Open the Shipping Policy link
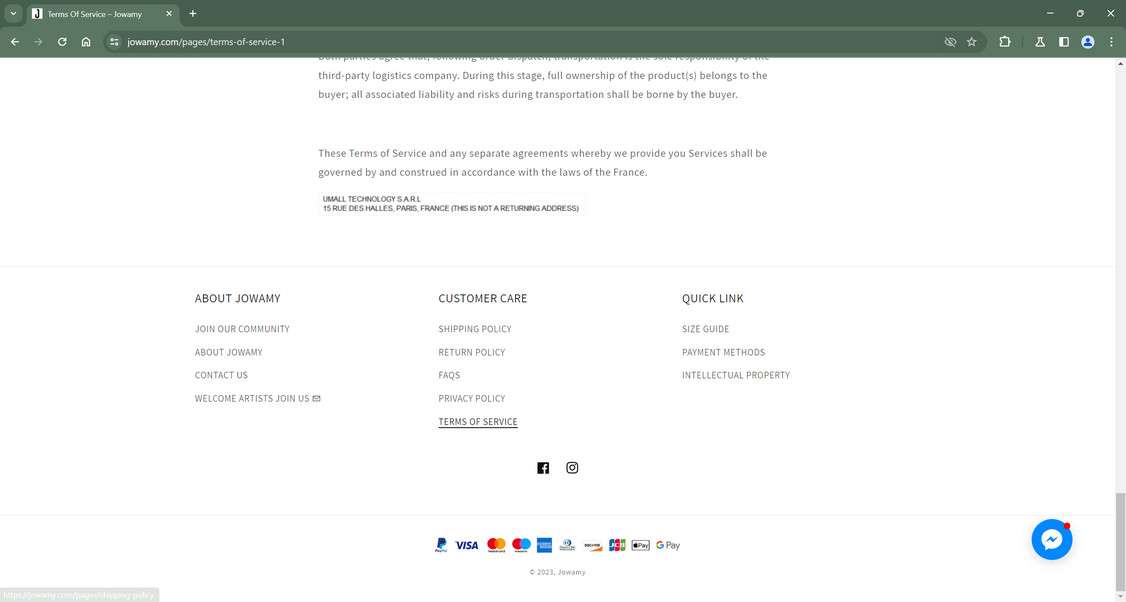The image size is (1126, 602). point(475,329)
